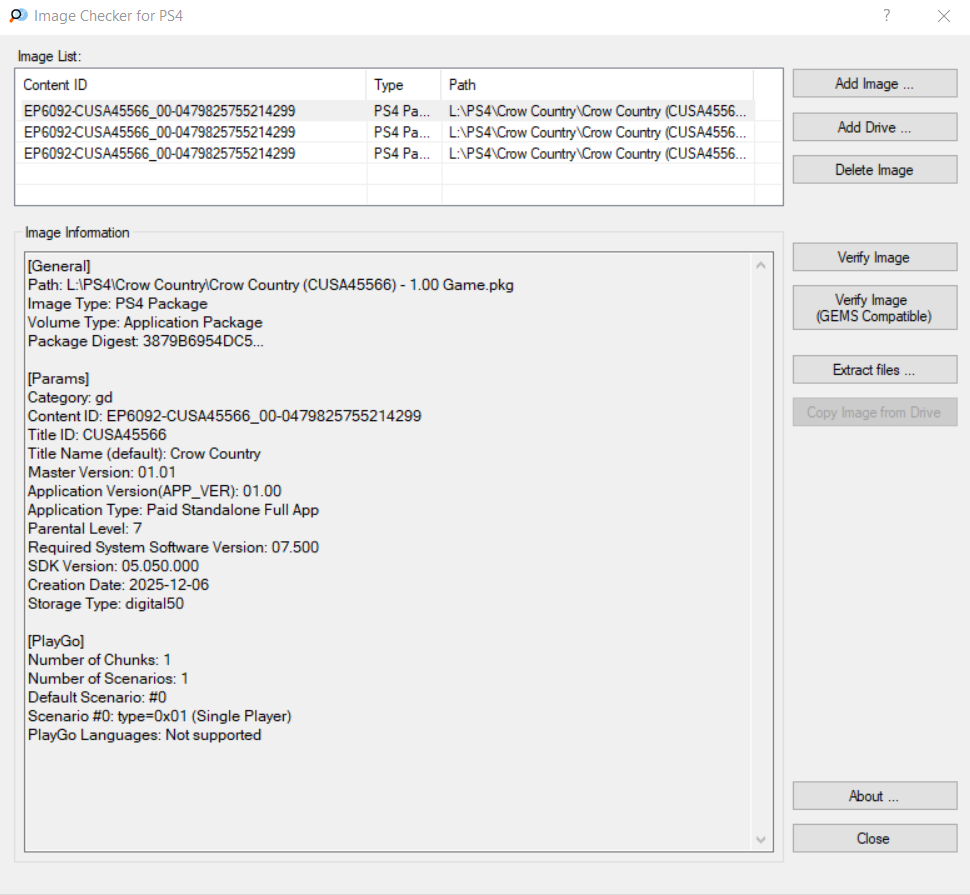Click the Path column header
Image resolution: width=970 pixels, height=895 pixels.
596,85
